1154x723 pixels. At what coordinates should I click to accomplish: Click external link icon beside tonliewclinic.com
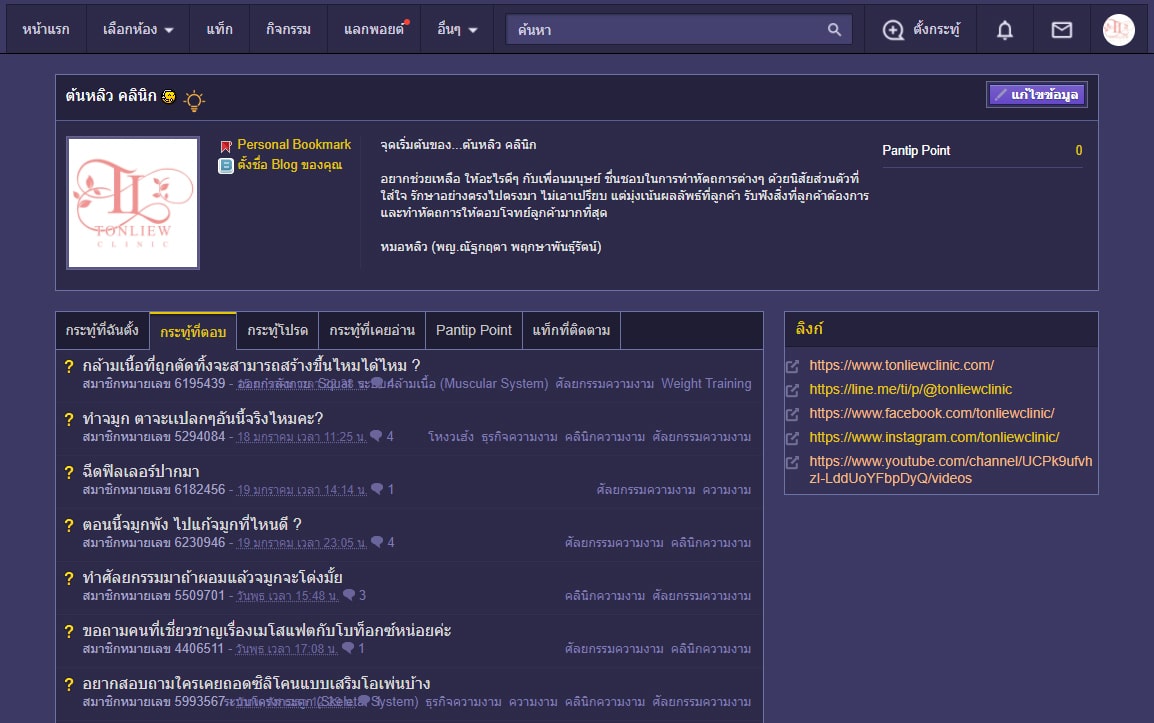tap(793, 366)
